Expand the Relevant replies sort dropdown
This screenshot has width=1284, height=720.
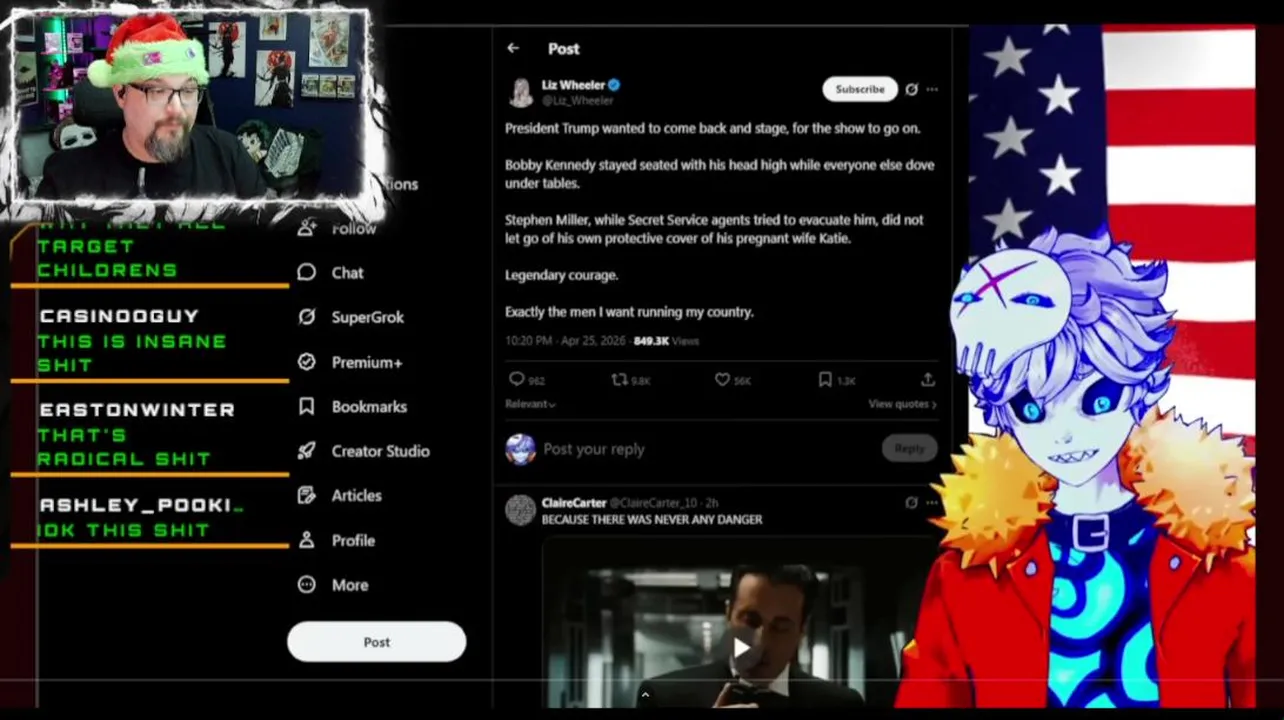click(530, 404)
